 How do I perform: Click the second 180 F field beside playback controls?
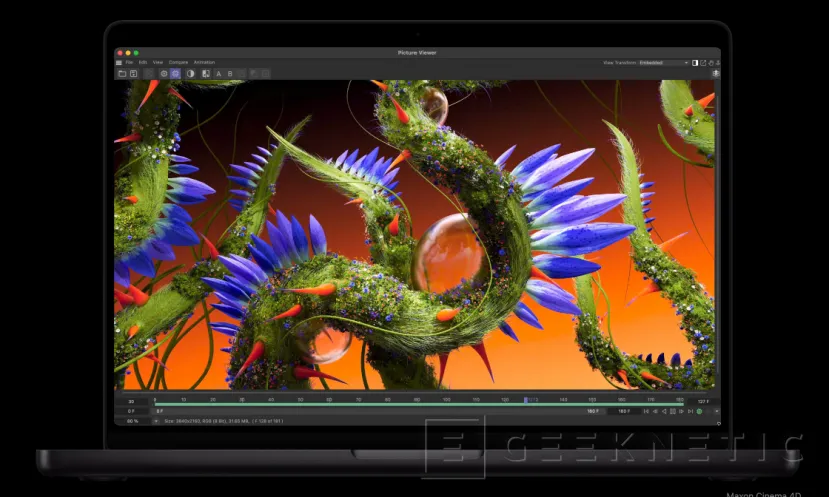coord(624,411)
